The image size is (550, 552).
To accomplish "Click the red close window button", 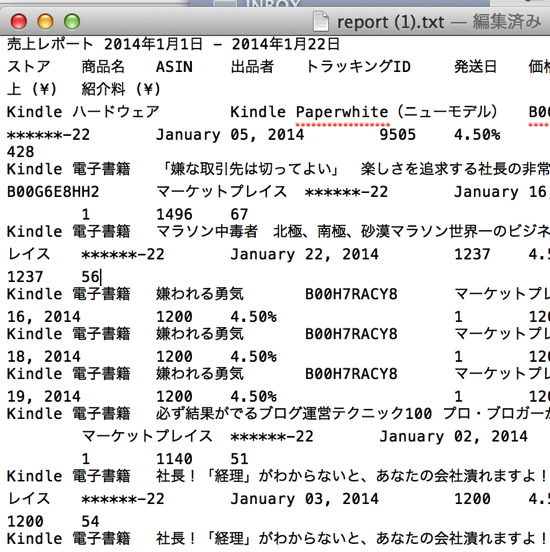I will 19,21.
